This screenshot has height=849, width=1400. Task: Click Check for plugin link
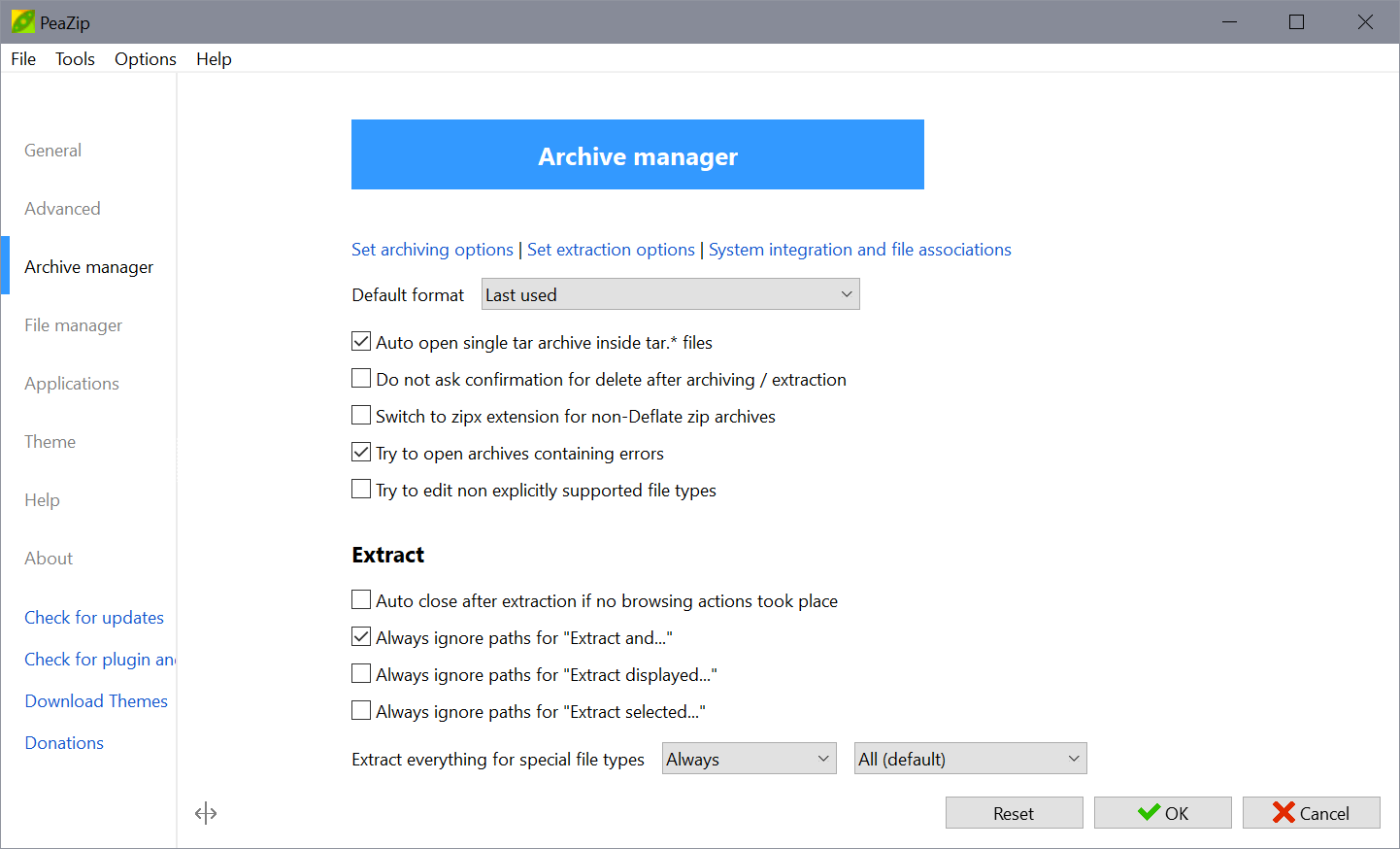point(100,660)
